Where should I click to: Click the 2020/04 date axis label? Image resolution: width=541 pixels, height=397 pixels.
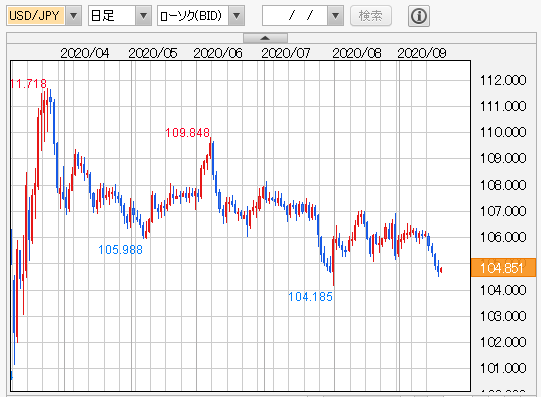[85, 53]
